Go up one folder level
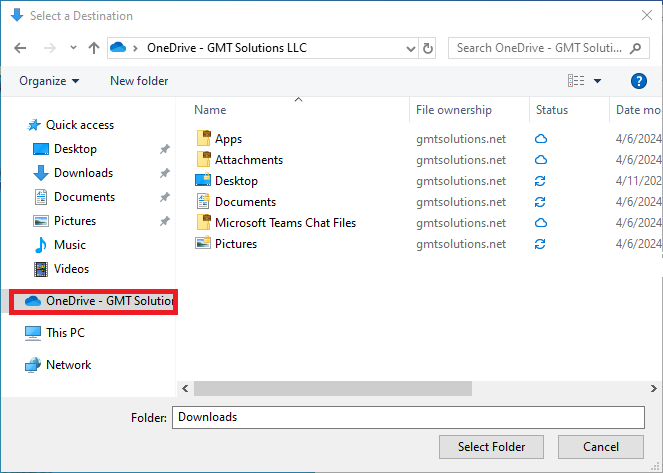663x473 pixels. click(x=94, y=48)
